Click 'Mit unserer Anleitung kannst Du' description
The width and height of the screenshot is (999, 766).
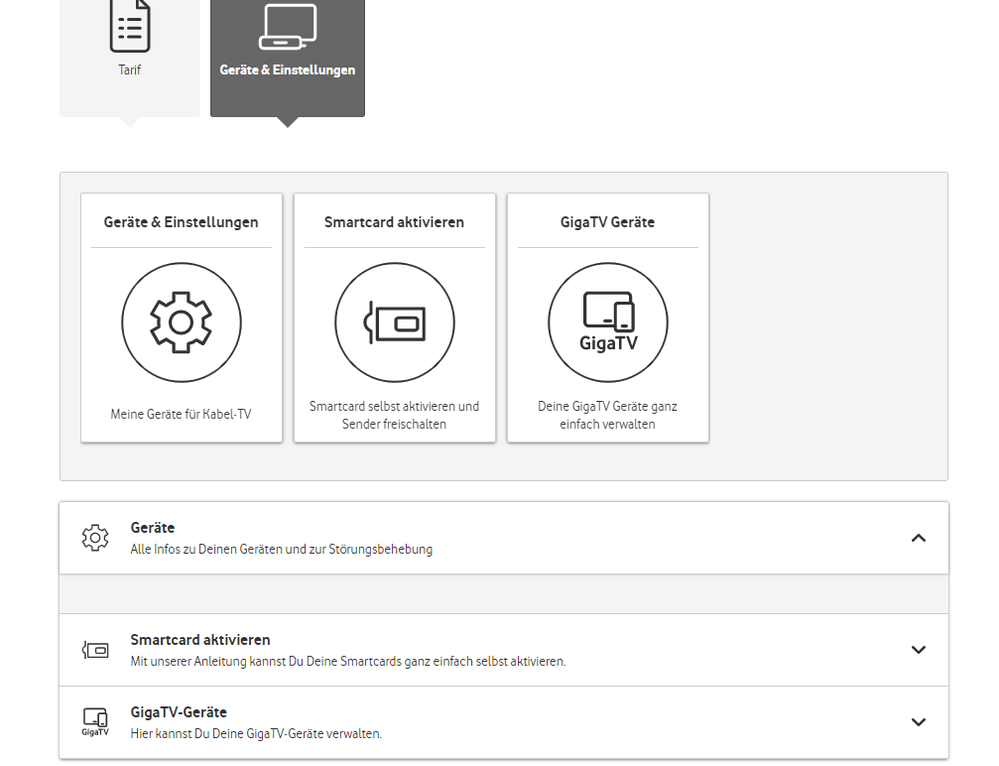click(x=348, y=661)
